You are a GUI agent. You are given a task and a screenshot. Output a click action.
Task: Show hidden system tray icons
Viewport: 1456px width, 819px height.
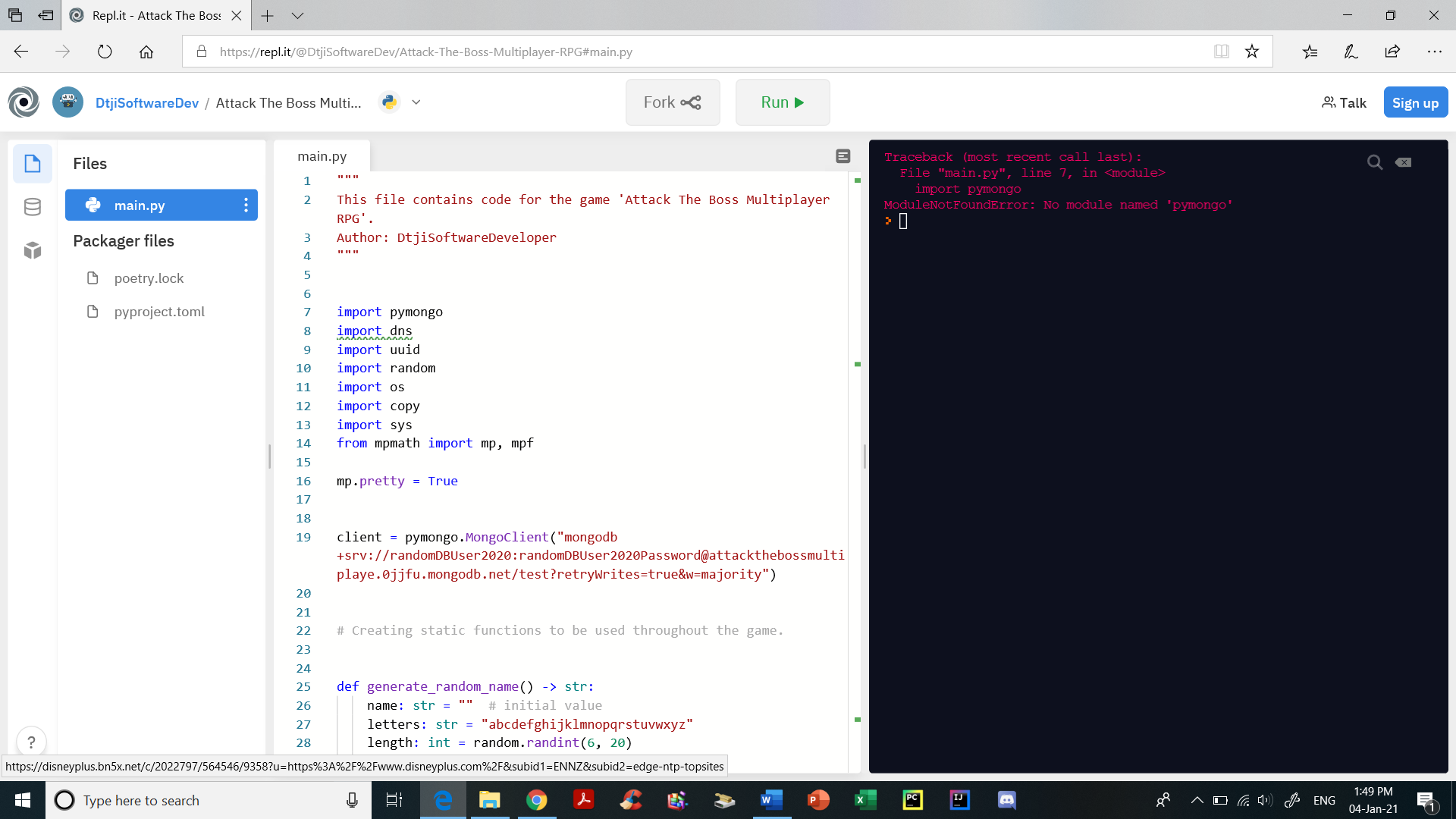click(1197, 800)
